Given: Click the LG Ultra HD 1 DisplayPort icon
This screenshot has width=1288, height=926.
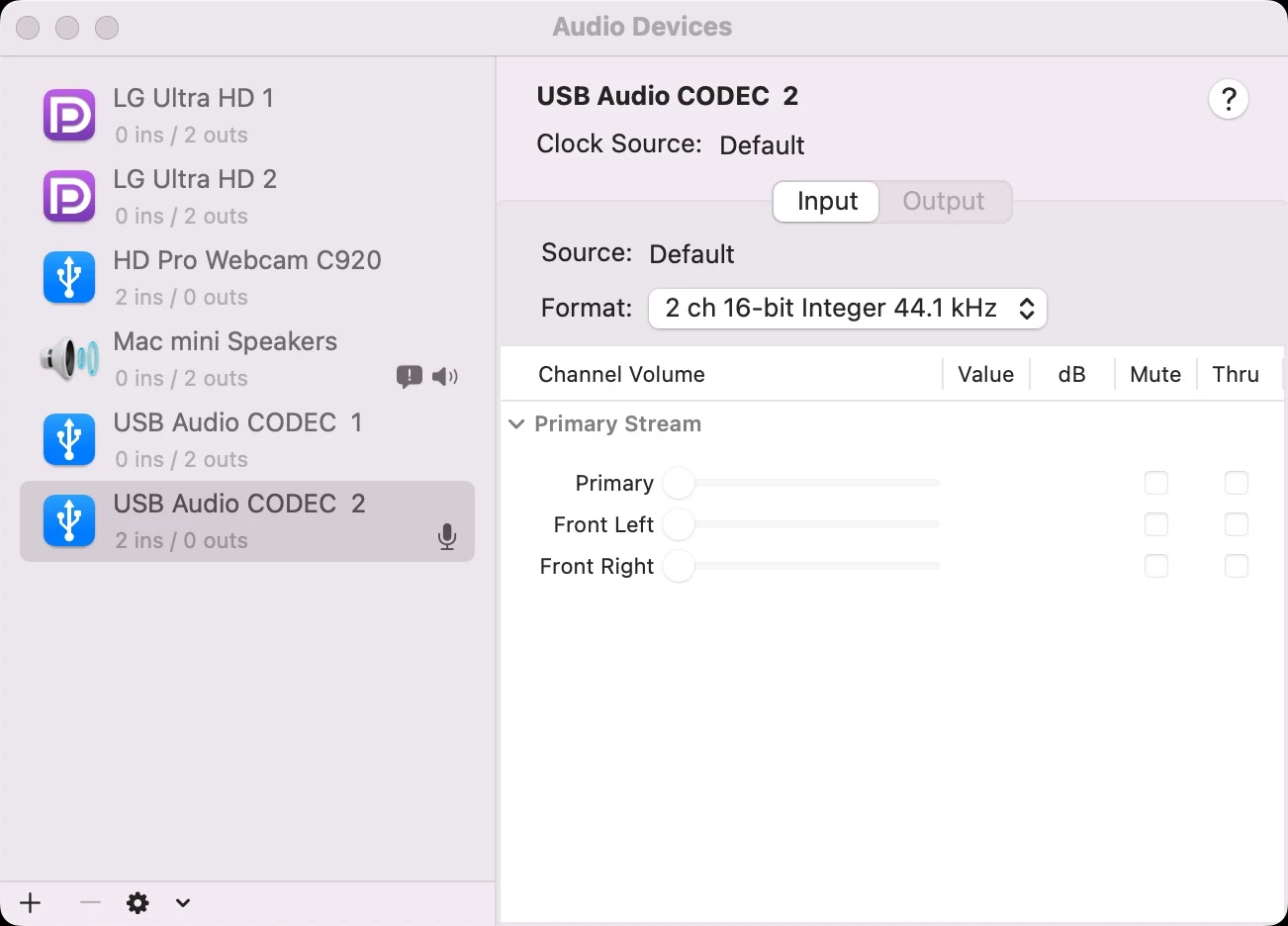Looking at the screenshot, I should point(69,116).
